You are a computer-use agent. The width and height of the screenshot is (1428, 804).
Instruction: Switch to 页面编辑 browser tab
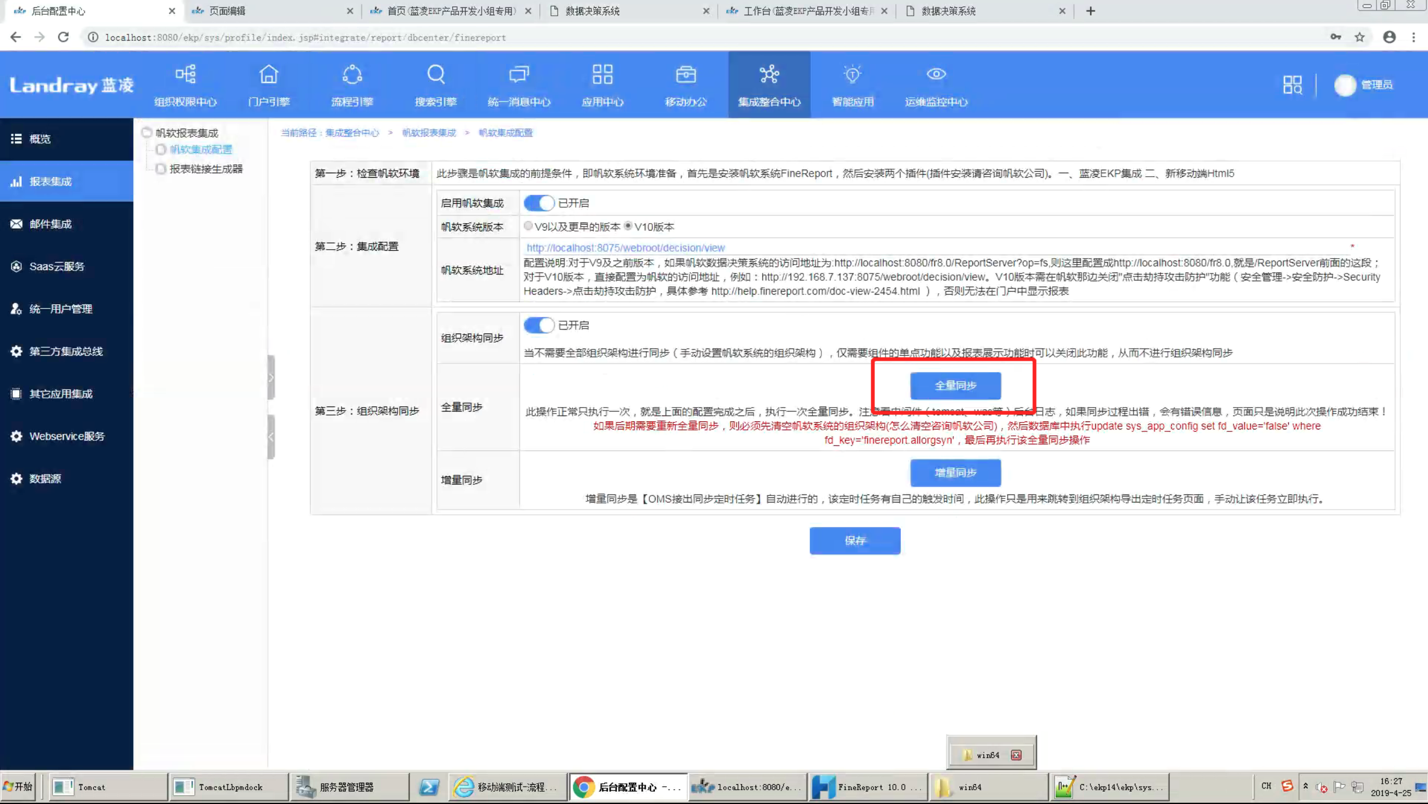(272, 11)
